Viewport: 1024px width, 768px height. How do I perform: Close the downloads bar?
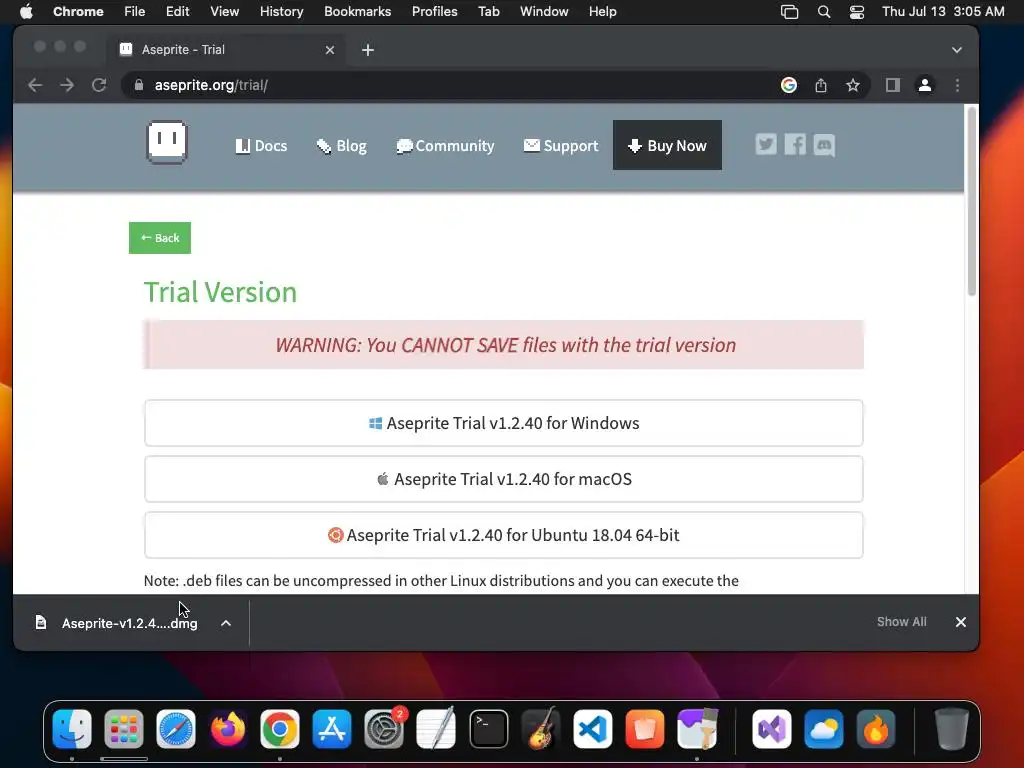point(961,622)
